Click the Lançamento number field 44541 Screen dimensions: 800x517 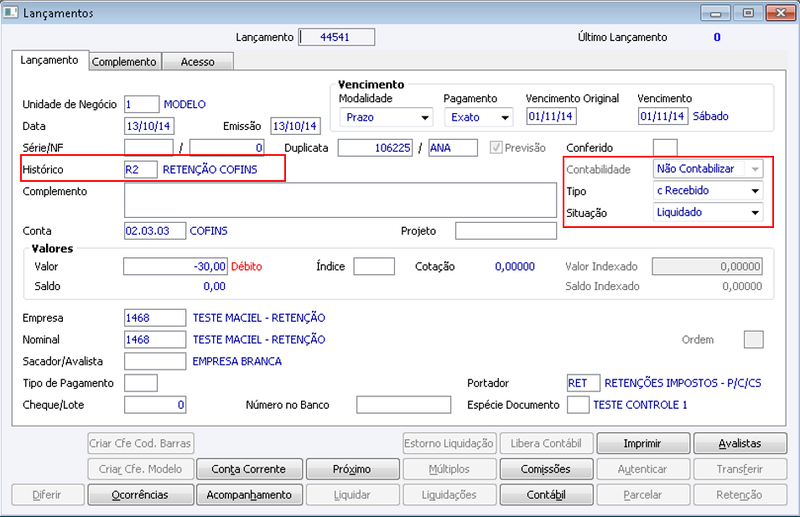[337, 37]
